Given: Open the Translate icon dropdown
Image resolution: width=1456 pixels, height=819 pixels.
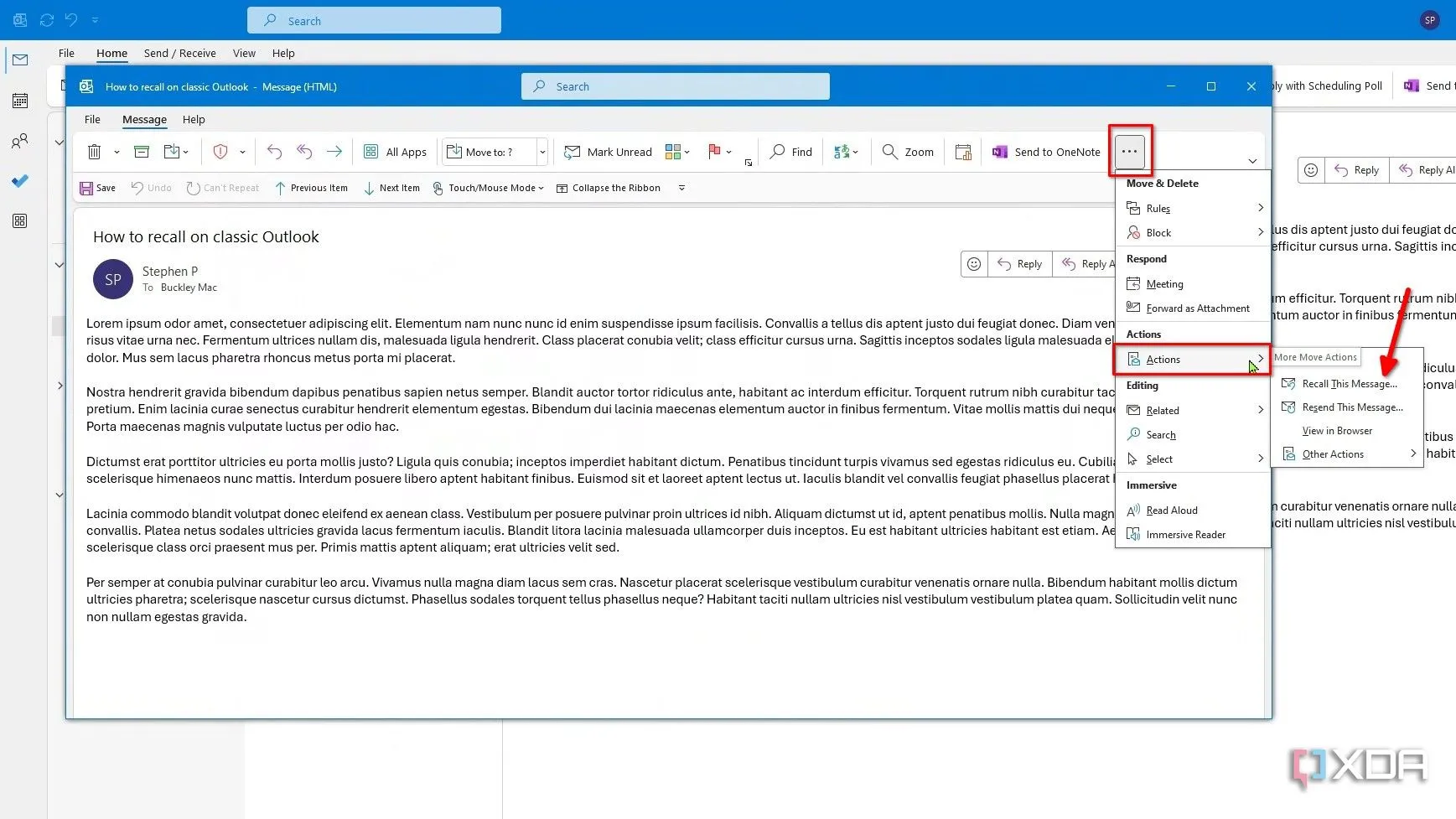Looking at the screenshot, I should tap(846, 152).
